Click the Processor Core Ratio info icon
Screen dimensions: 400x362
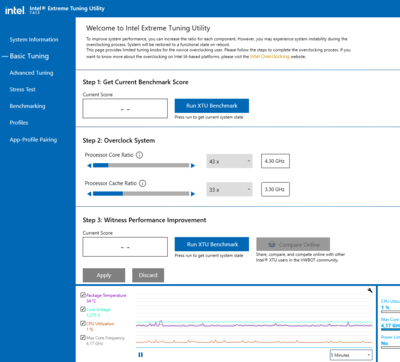[140, 155]
